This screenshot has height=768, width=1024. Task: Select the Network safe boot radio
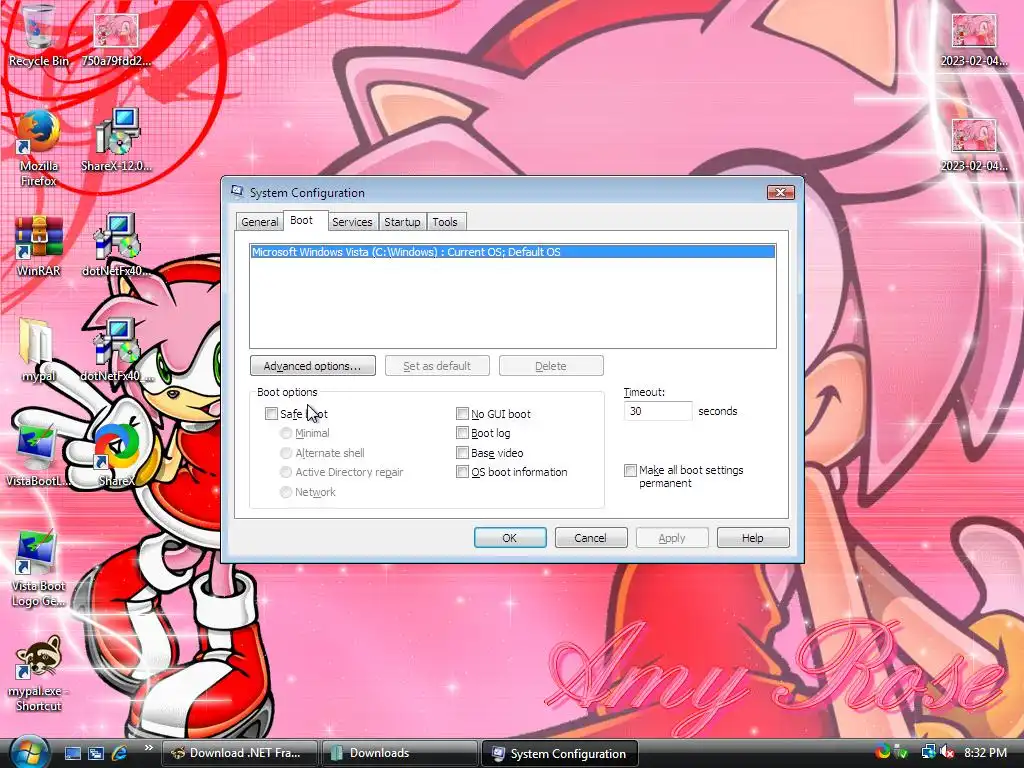285,492
